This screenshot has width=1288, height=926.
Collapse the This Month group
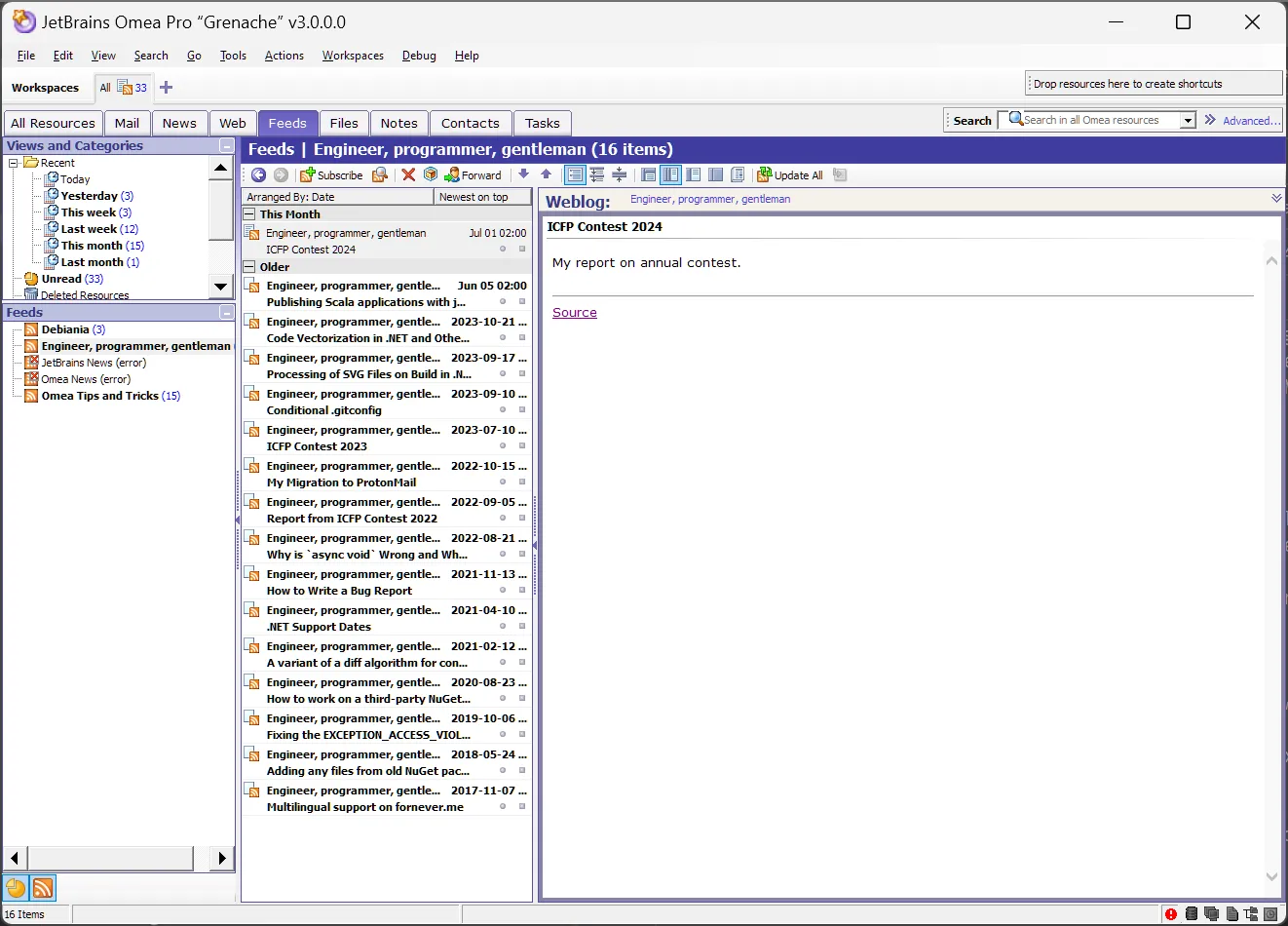click(250, 214)
